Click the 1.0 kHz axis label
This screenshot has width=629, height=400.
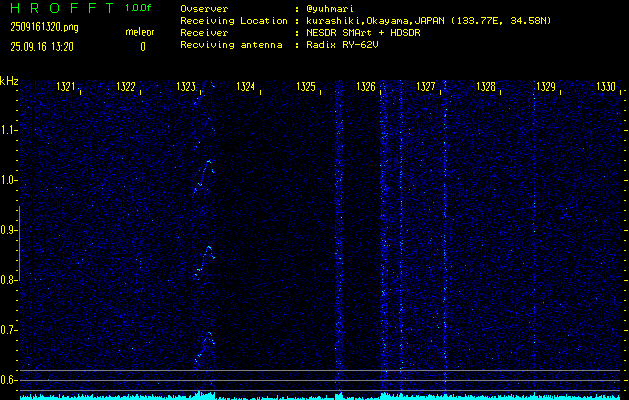[8, 180]
